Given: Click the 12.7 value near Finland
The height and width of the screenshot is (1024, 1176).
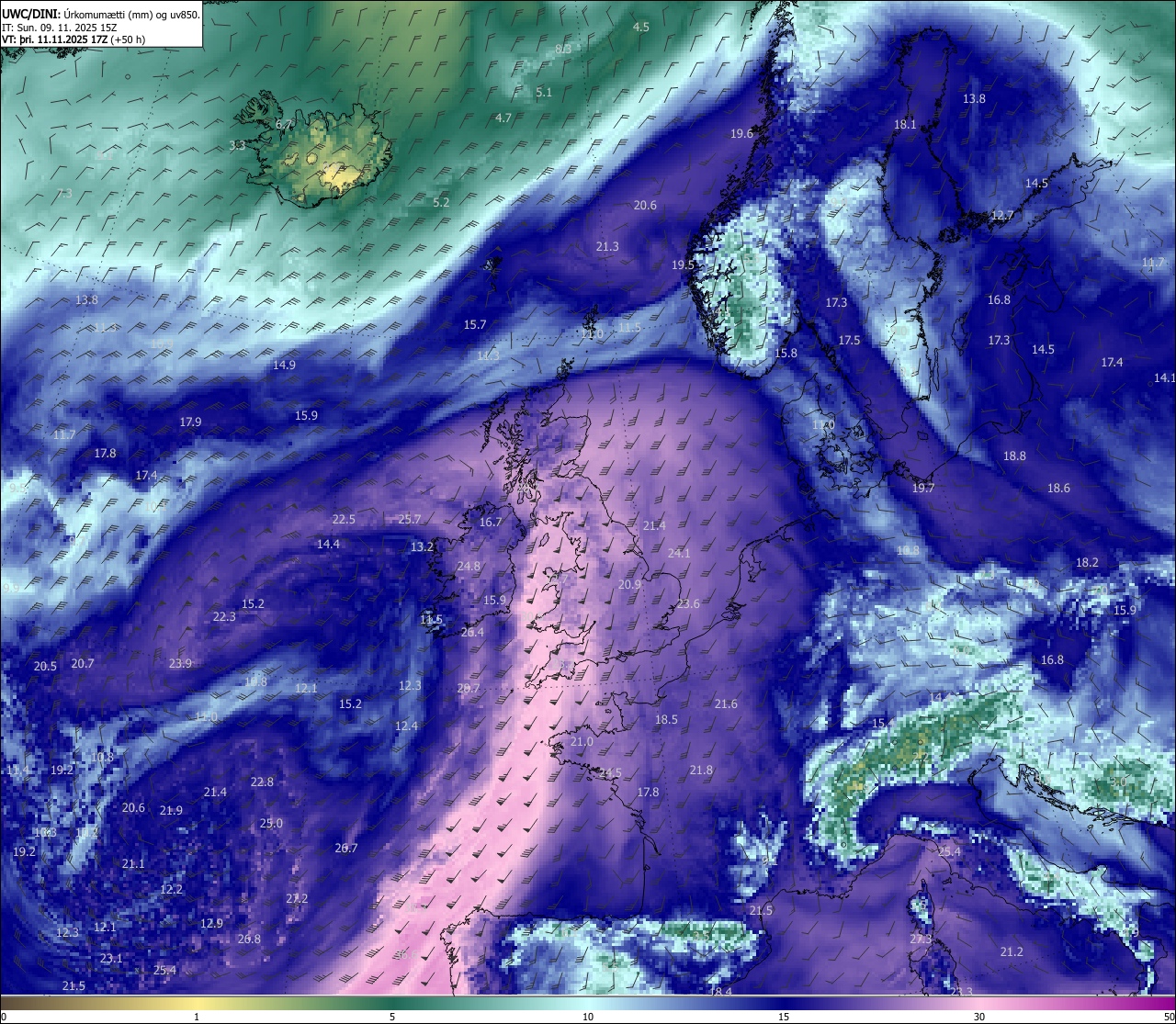Looking at the screenshot, I should click(1002, 216).
